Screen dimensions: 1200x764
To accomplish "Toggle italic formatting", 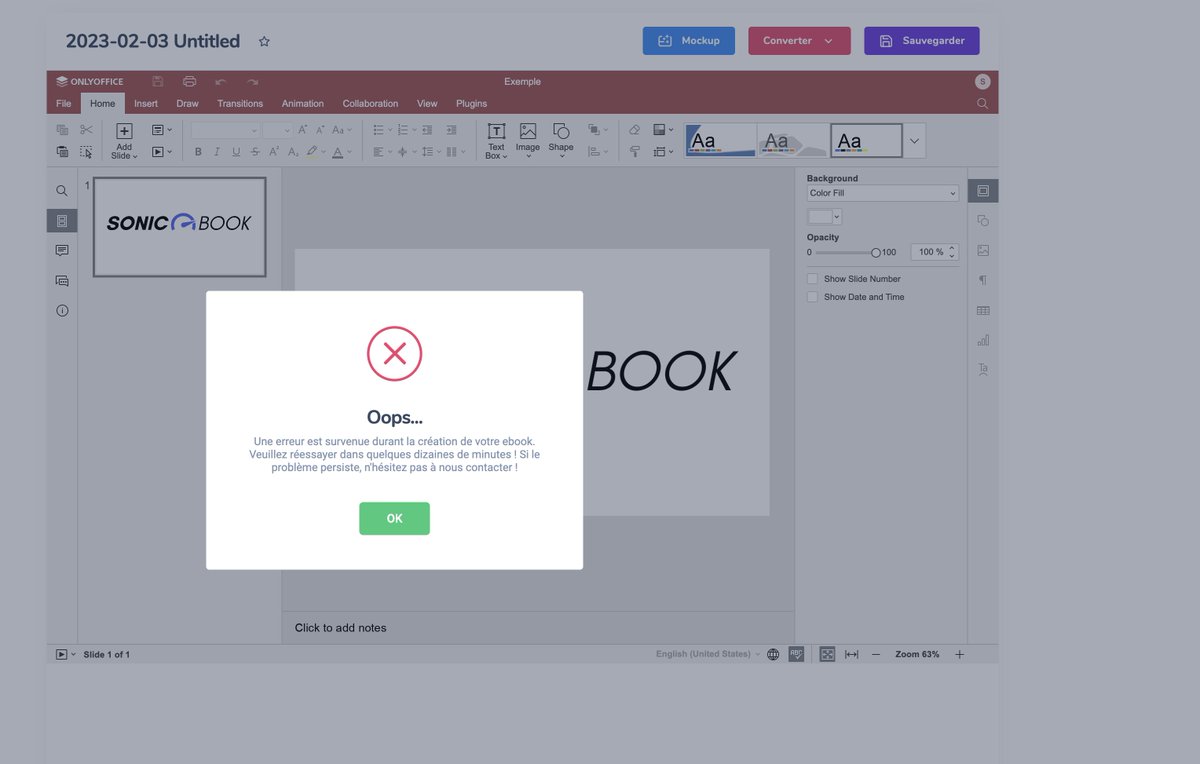I will pyautogui.click(x=217, y=152).
